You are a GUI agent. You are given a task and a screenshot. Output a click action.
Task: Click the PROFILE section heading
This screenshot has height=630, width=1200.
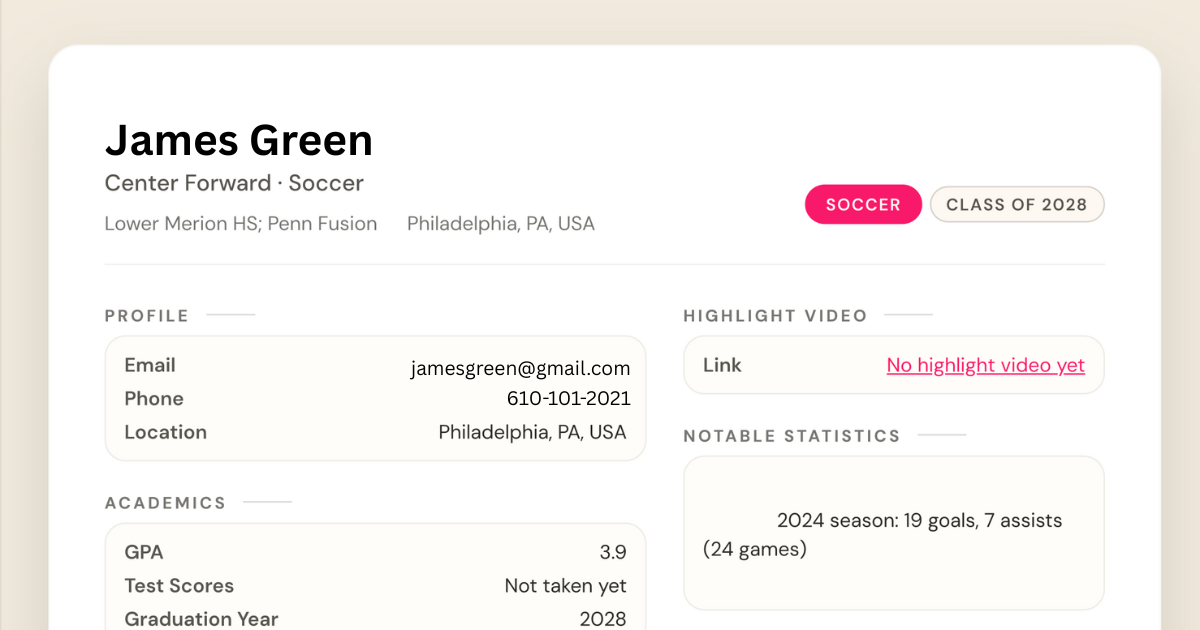point(147,316)
